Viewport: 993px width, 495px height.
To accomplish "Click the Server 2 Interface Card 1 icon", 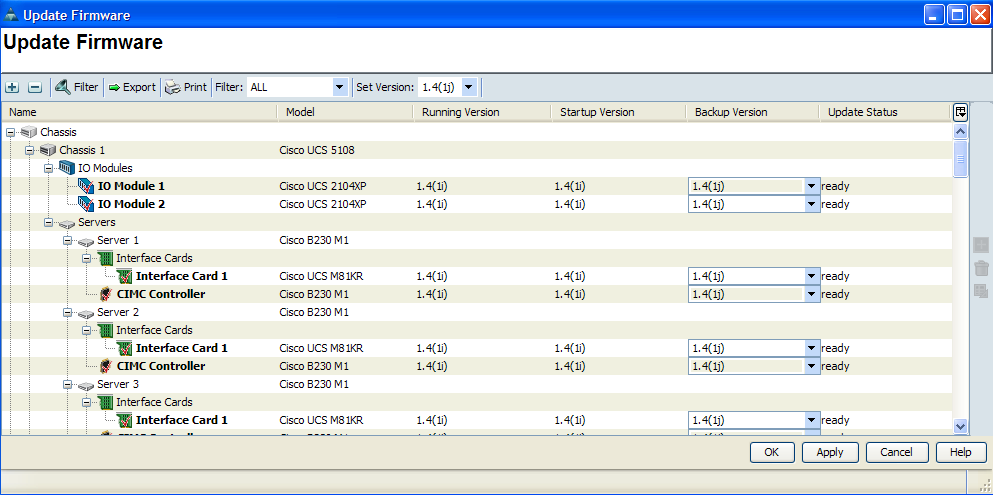I will pyautogui.click(x=124, y=348).
